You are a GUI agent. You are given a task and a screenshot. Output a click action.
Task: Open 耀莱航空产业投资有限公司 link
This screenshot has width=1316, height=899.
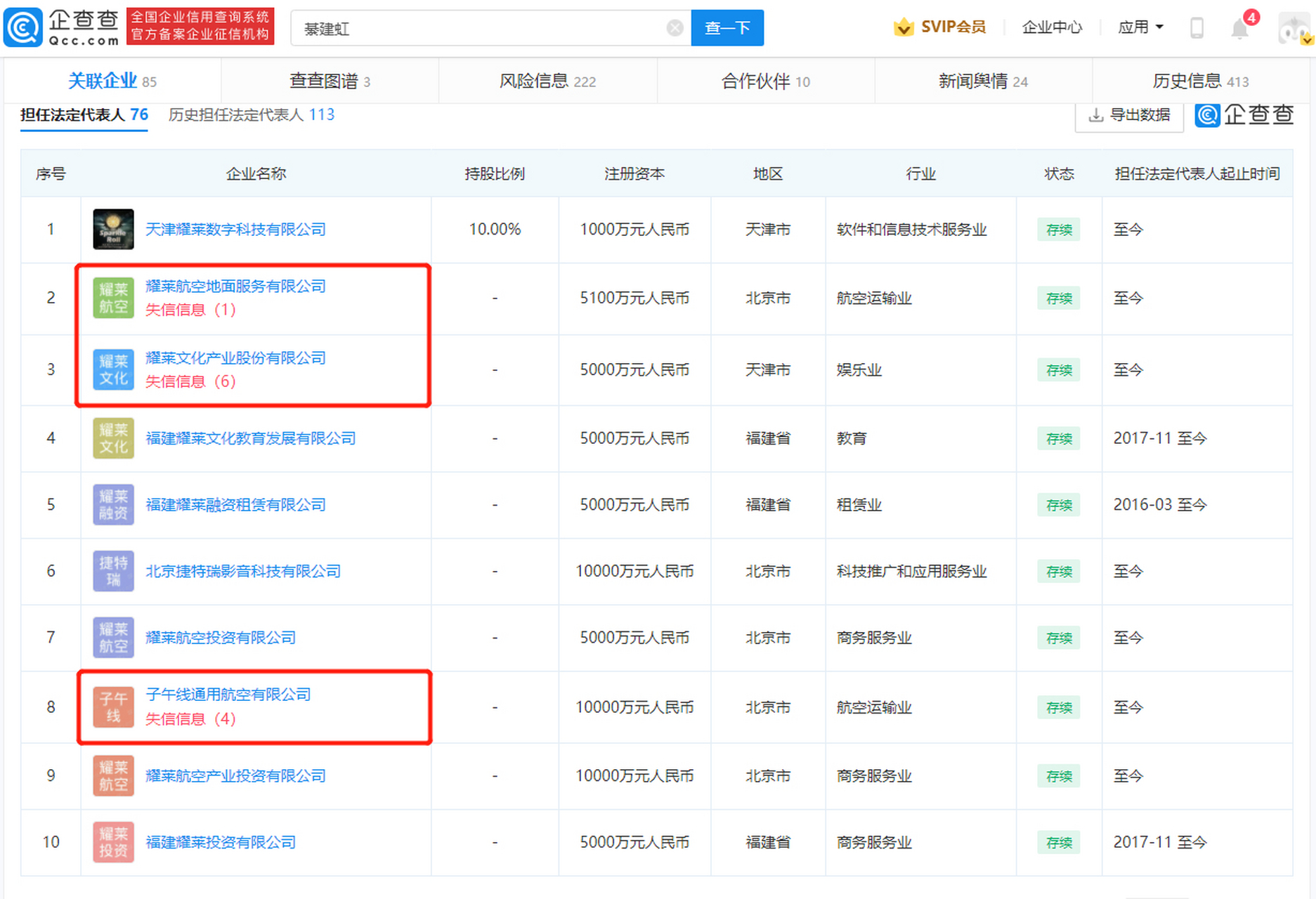coord(235,775)
